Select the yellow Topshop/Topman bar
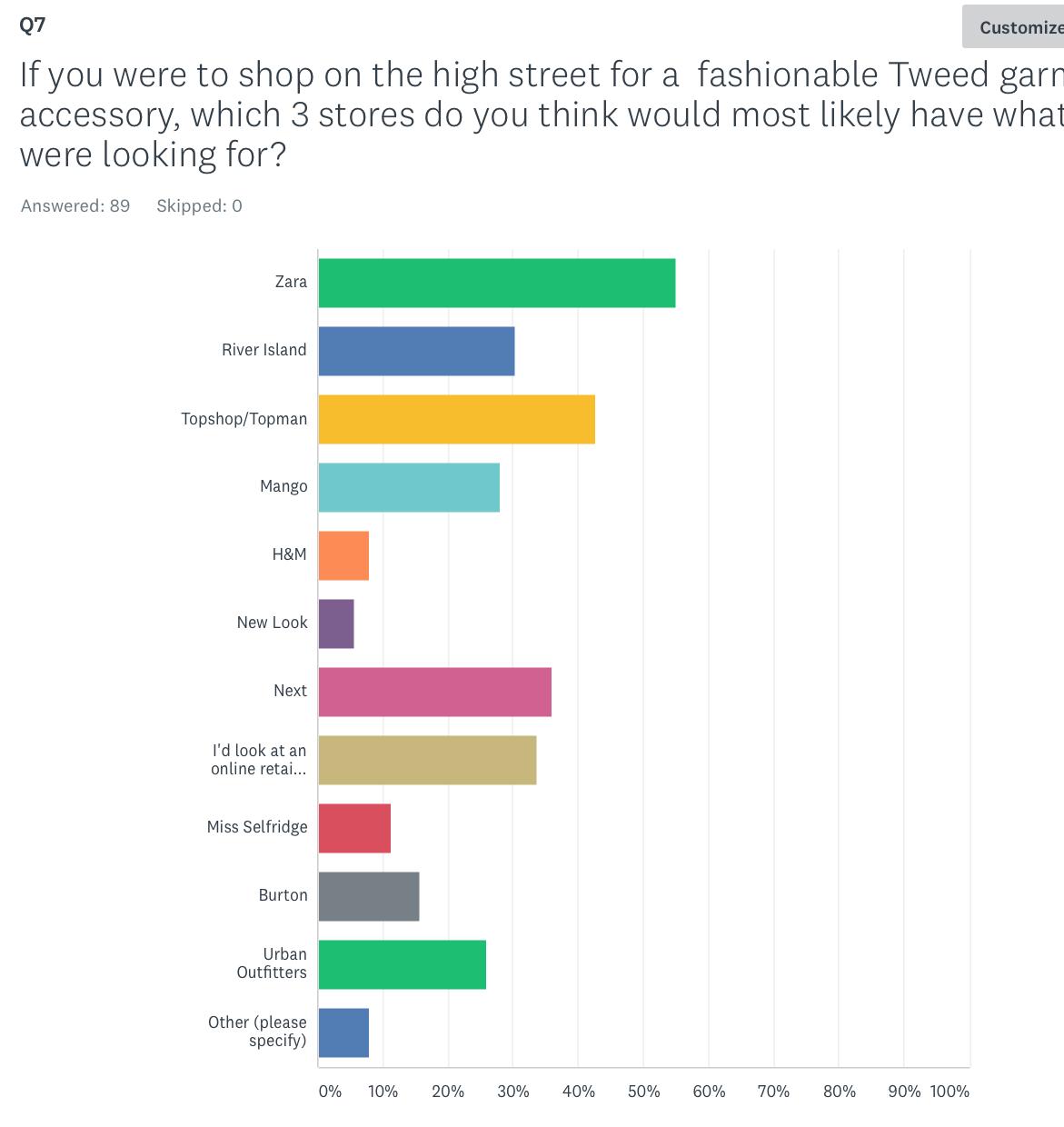 pos(457,419)
